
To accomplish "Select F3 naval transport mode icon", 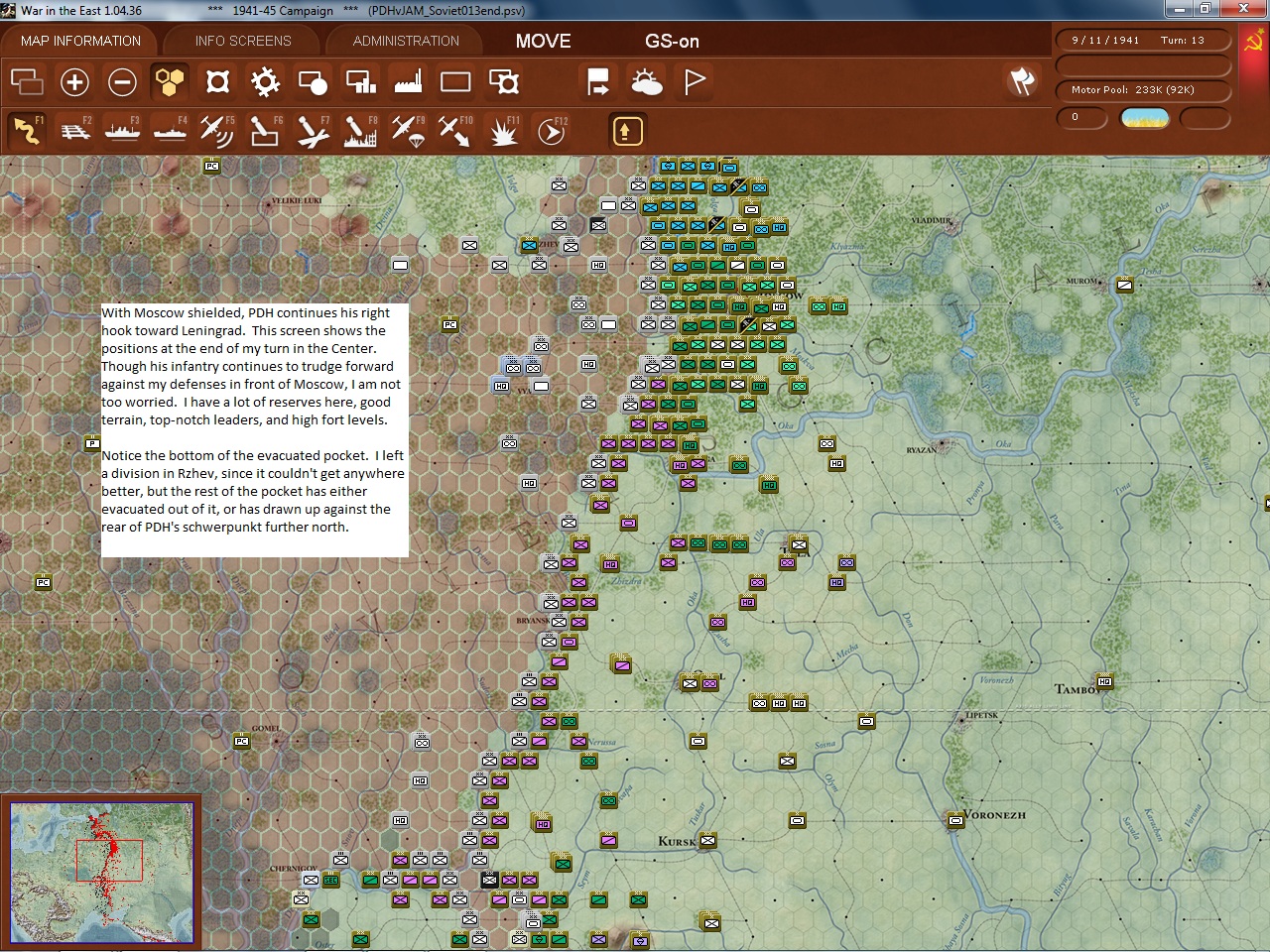I will pos(122,130).
